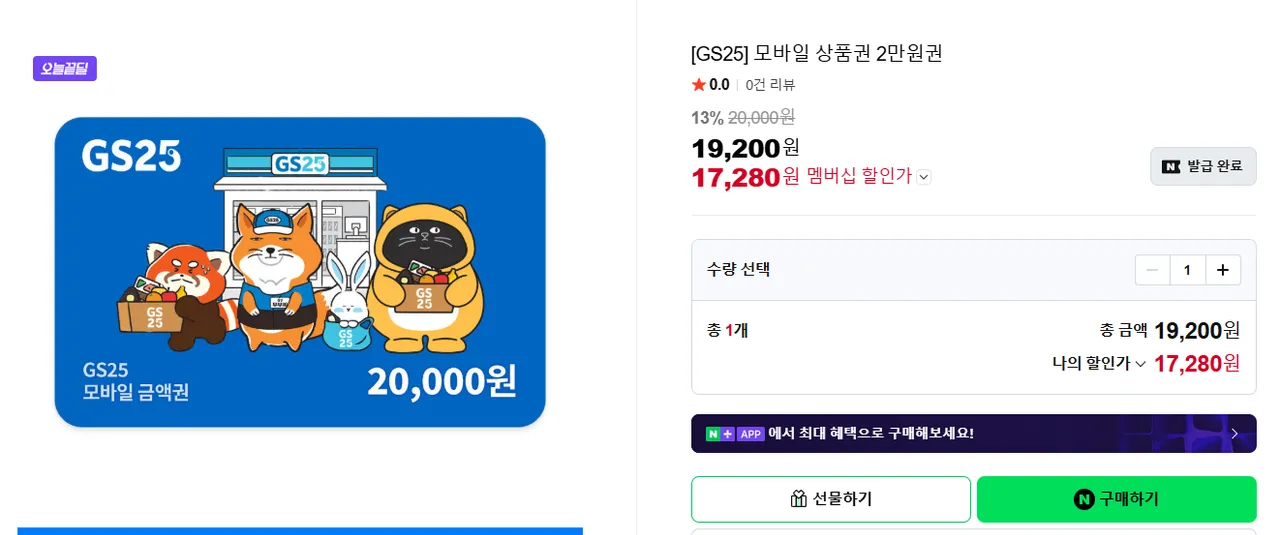This screenshot has height=535, width=1280.
Task: Click the 13% discount rate label
Action: pos(707,118)
